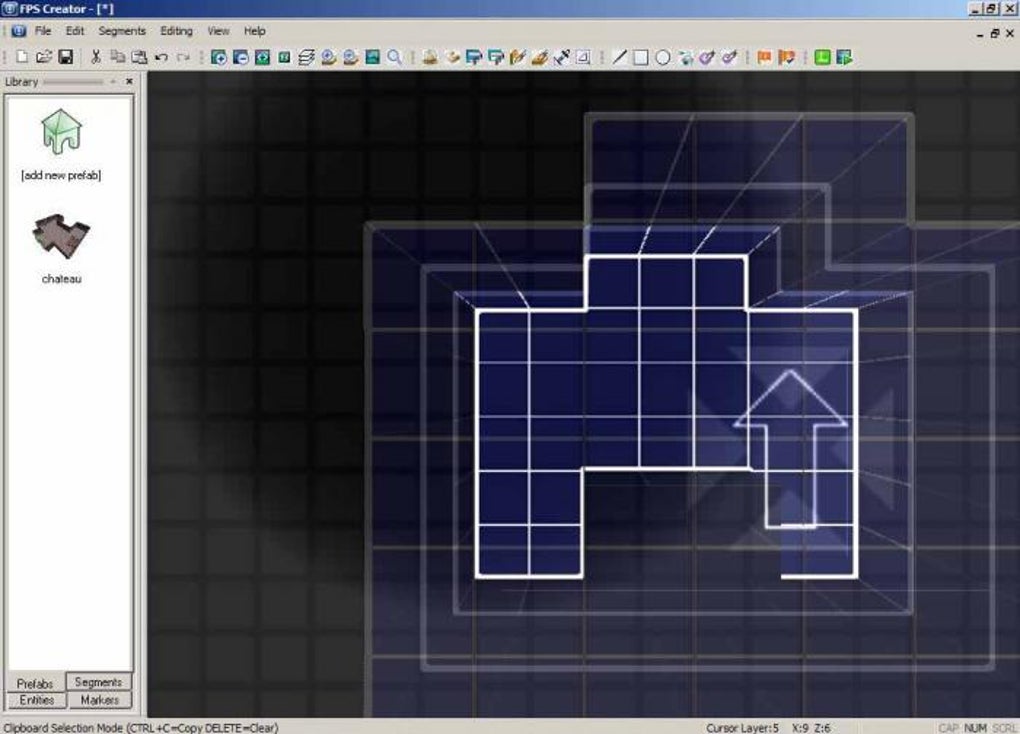Click the first purple checkmark tool icon
The width and height of the screenshot is (1020, 734).
pyautogui.click(x=707, y=57)
